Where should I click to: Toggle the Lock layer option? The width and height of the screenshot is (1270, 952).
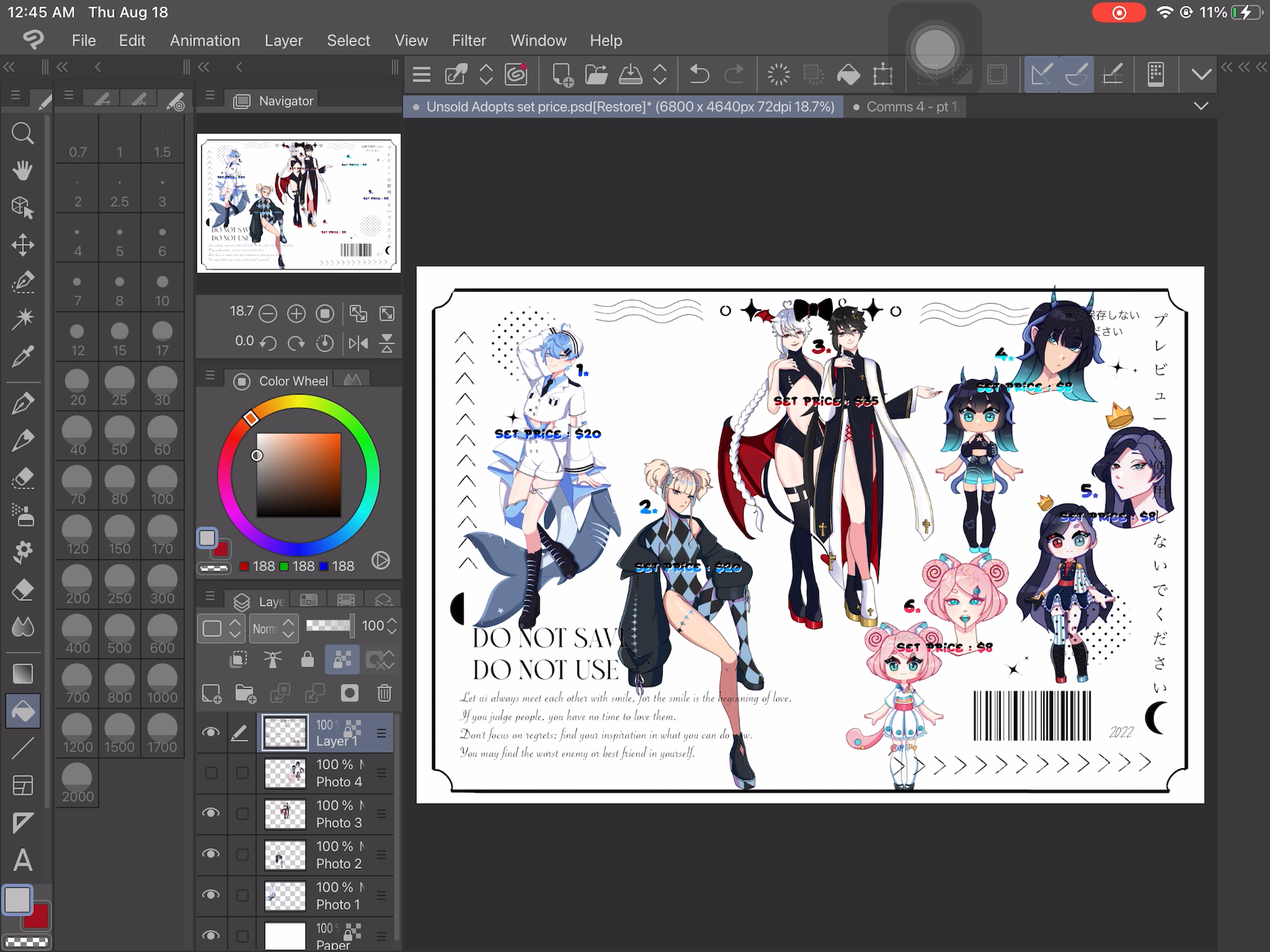tap(308, 659)
